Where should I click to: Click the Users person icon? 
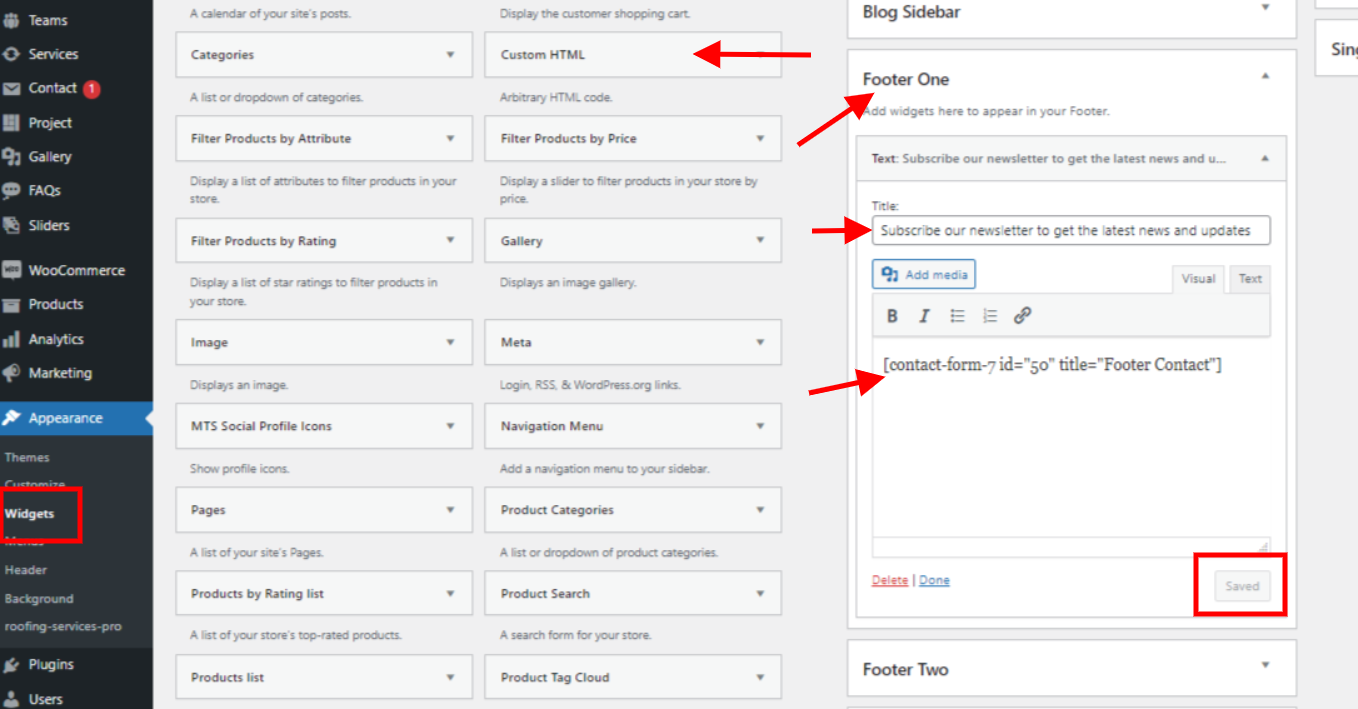click(12, 699)
